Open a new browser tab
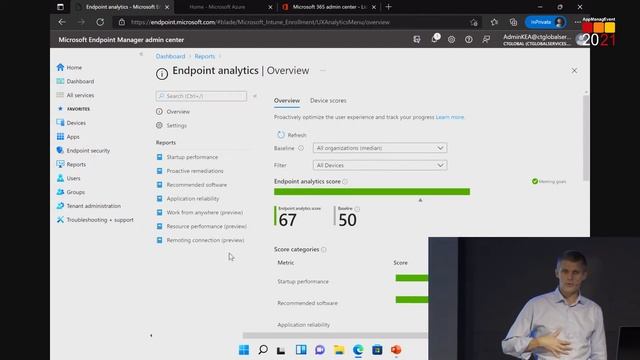Screen dimensions: 640x360 coord(389,7)
